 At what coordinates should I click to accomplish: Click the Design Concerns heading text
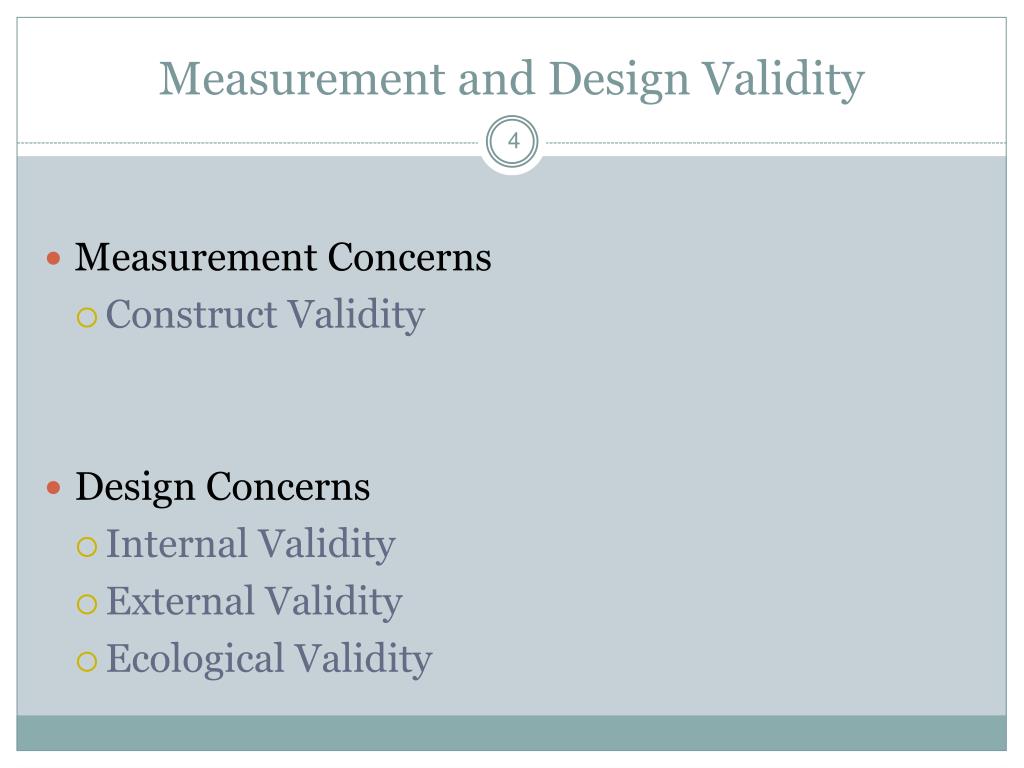tap(223, 488)
